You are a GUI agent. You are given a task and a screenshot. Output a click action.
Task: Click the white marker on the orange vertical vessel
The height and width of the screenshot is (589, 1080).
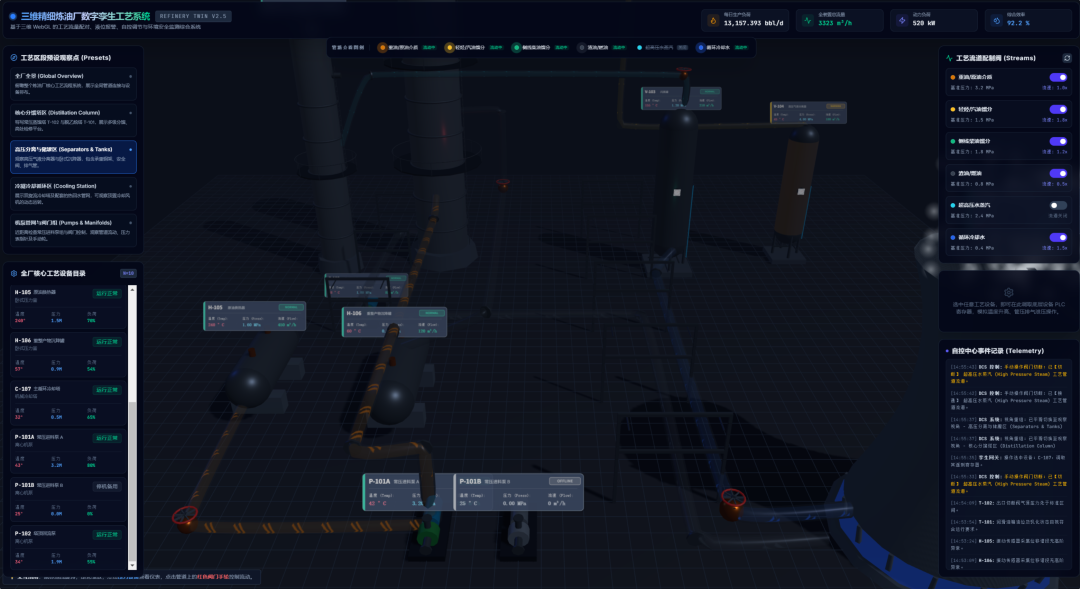[x=800, y=192]
